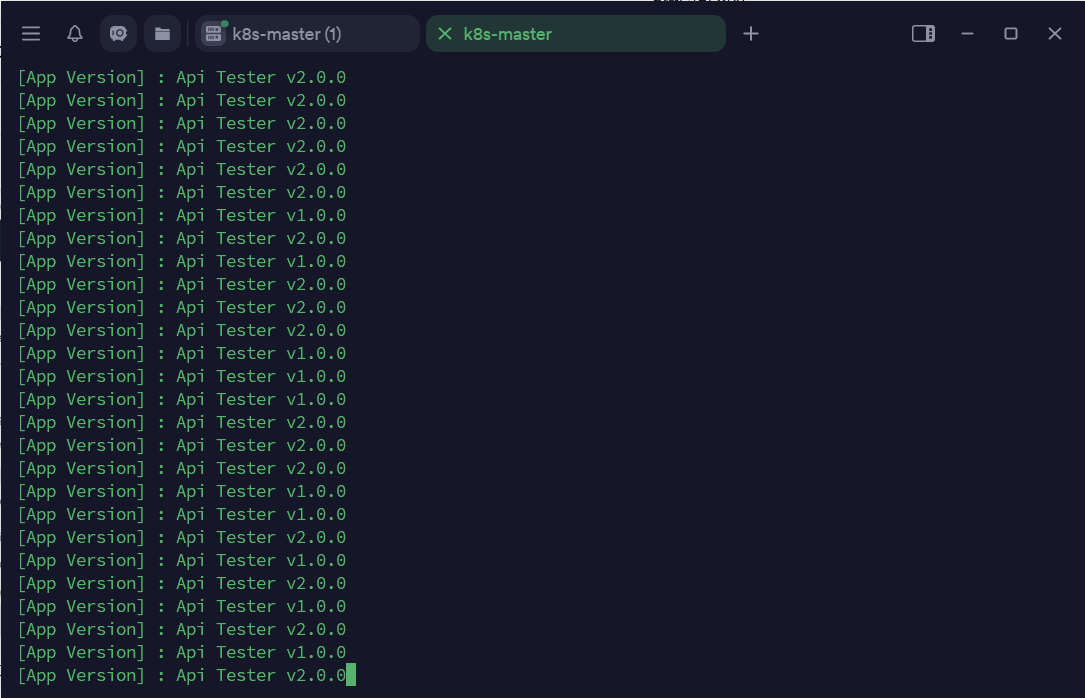Add a new session tab with plus
Screen dimensions: 1085x698
point(751,34)
